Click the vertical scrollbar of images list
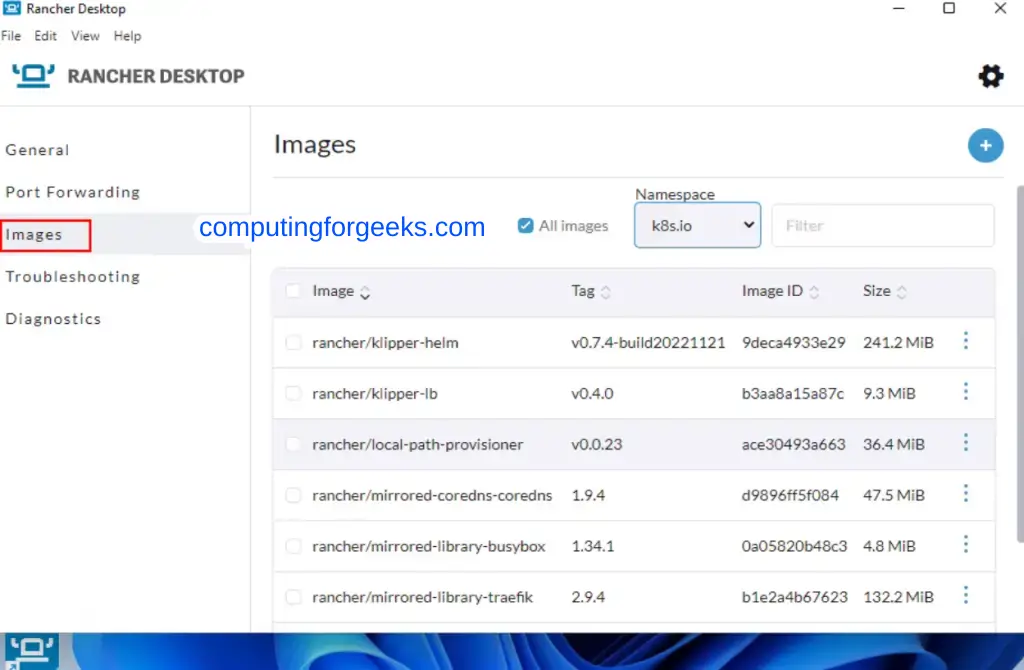The height and width of the screenshot is (670, 1024). tap(1019, 364)
